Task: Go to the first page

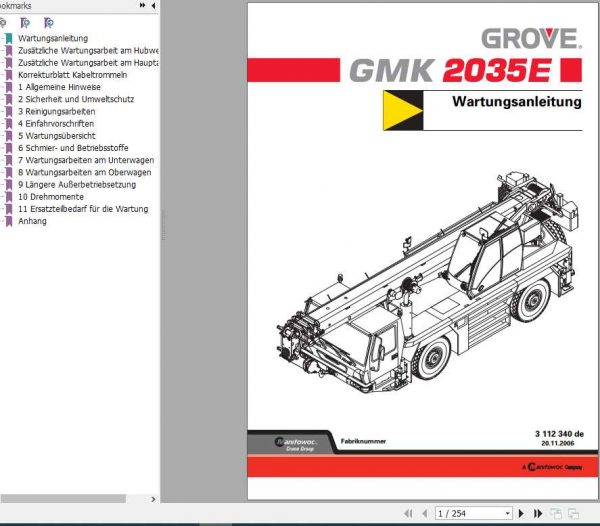Action: coord(408,513)
